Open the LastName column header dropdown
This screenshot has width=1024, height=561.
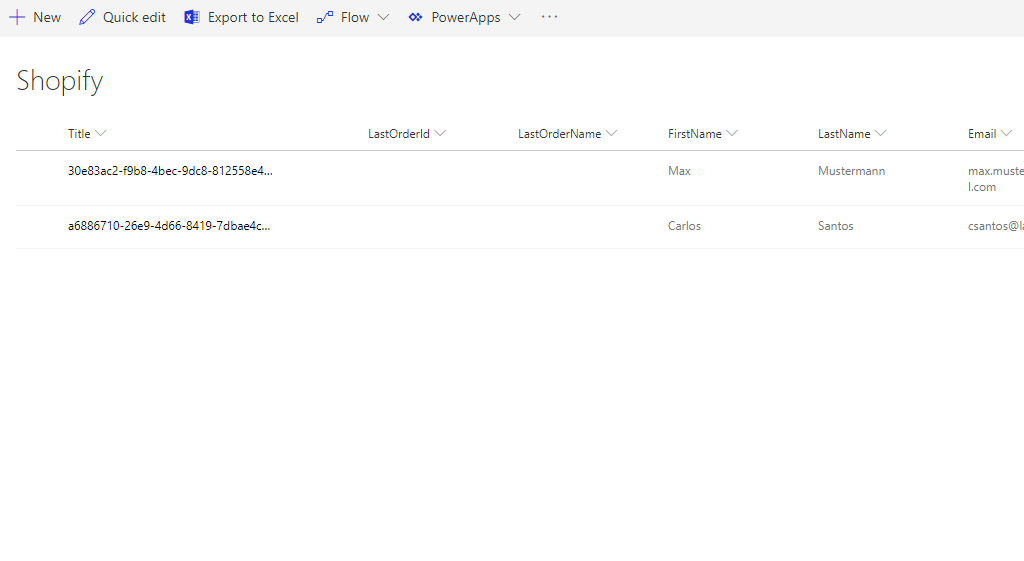point(881,134)
